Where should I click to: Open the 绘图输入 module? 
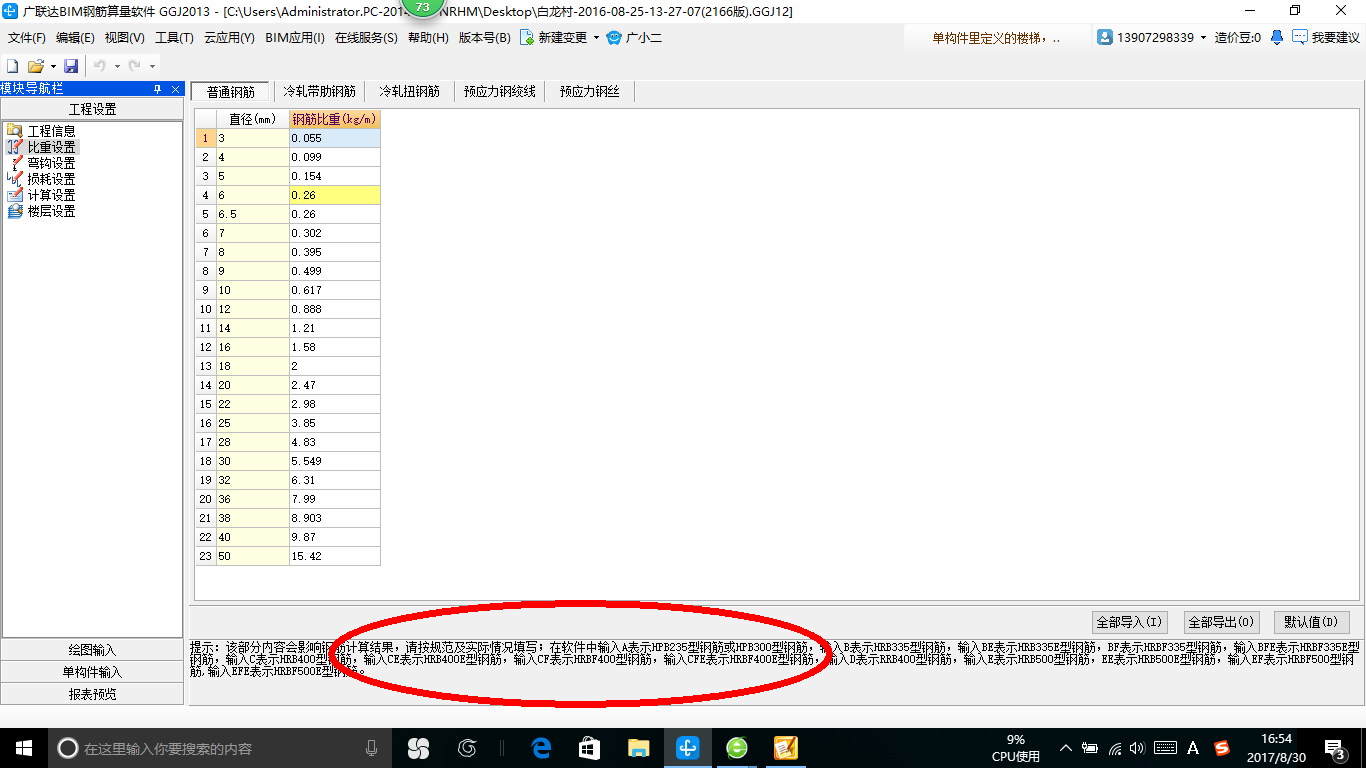(x=92, y=650)
